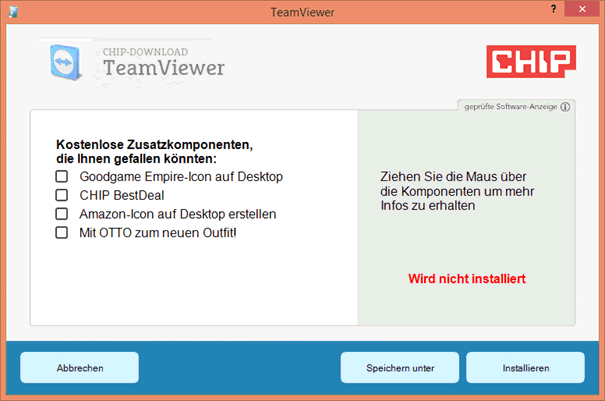The image size is (605, 401).
Task: Toggle Mit OTTO zum neuen Outfit checkbox
Action: pos(62,233)
